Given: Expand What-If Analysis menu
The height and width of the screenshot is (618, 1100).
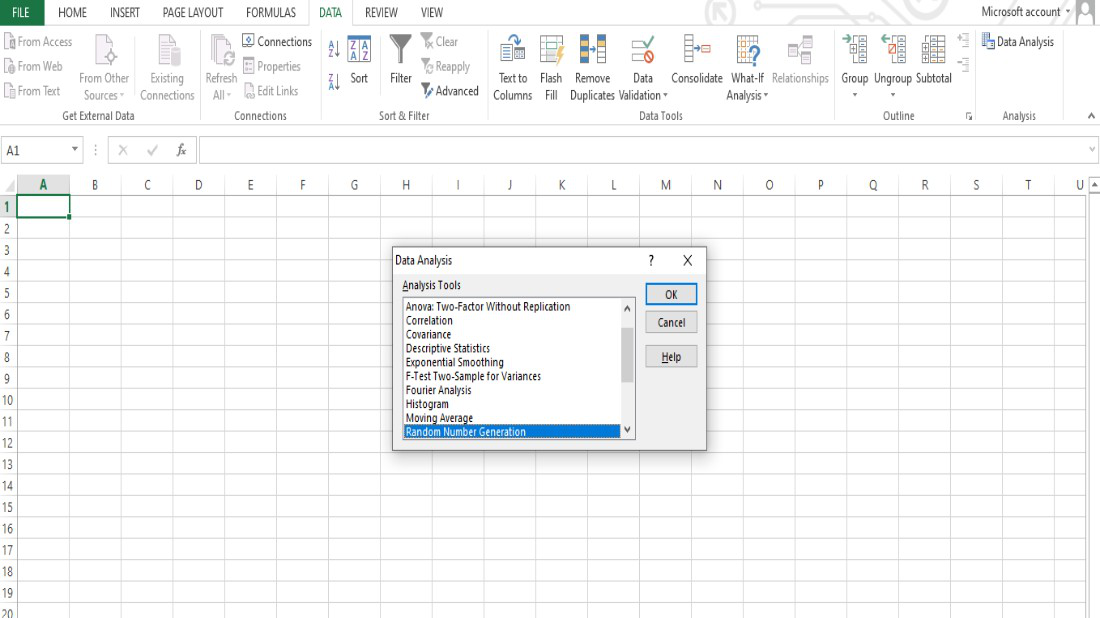Looking at the screenshot, I should [x=747, y=67].
